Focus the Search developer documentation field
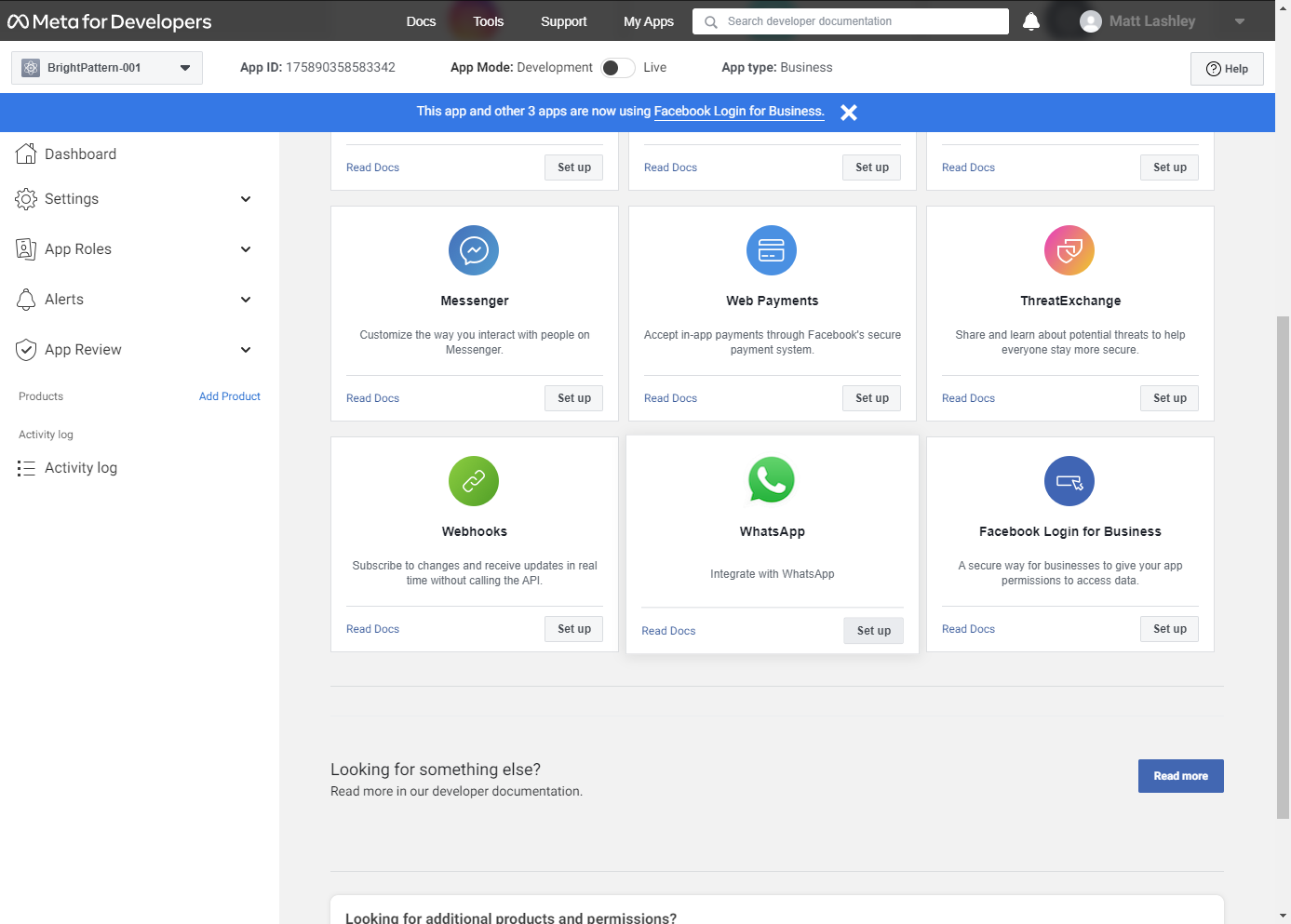 (851, 21)
